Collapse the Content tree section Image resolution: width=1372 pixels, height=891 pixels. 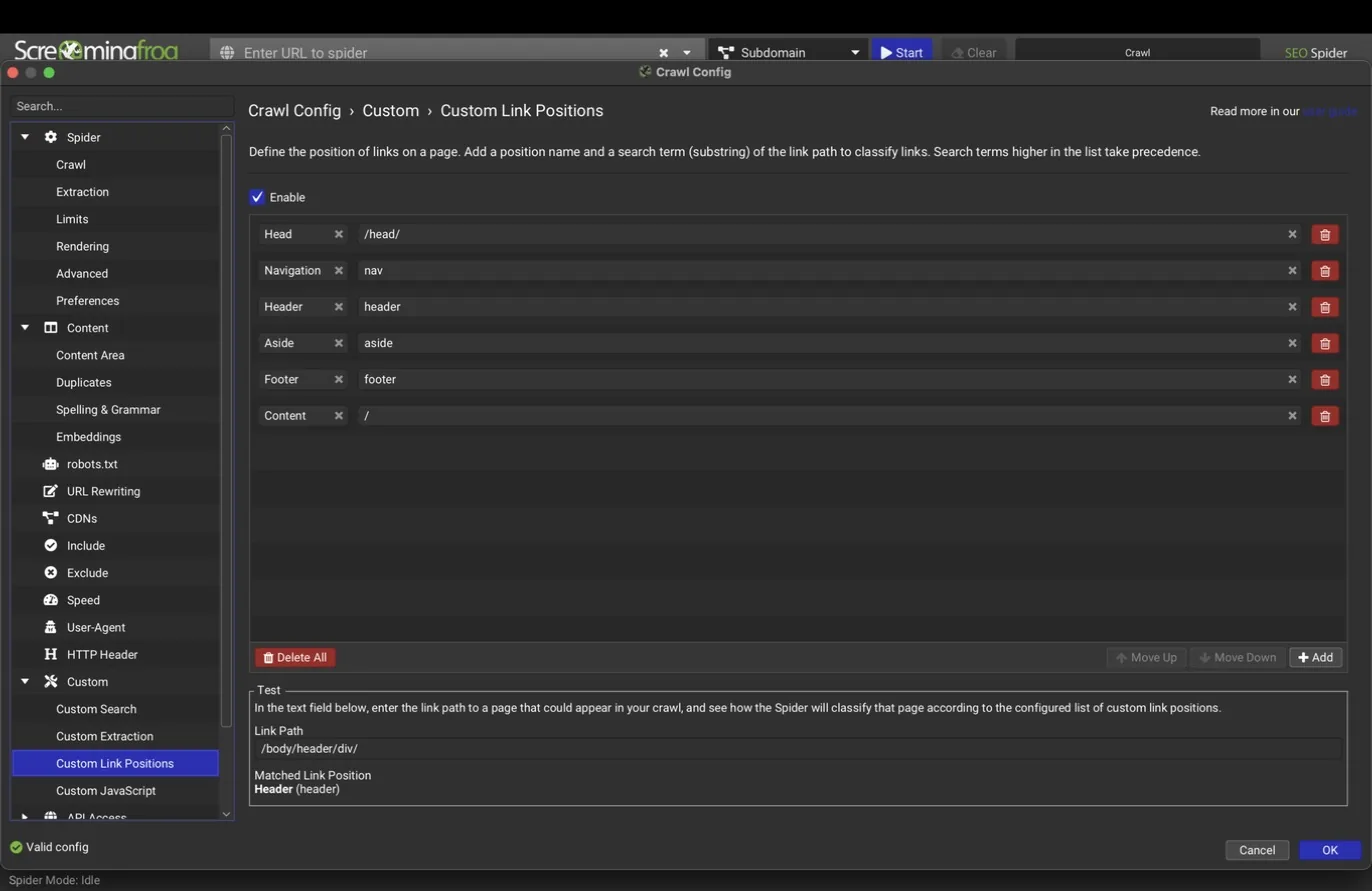[x=25, y=328]
